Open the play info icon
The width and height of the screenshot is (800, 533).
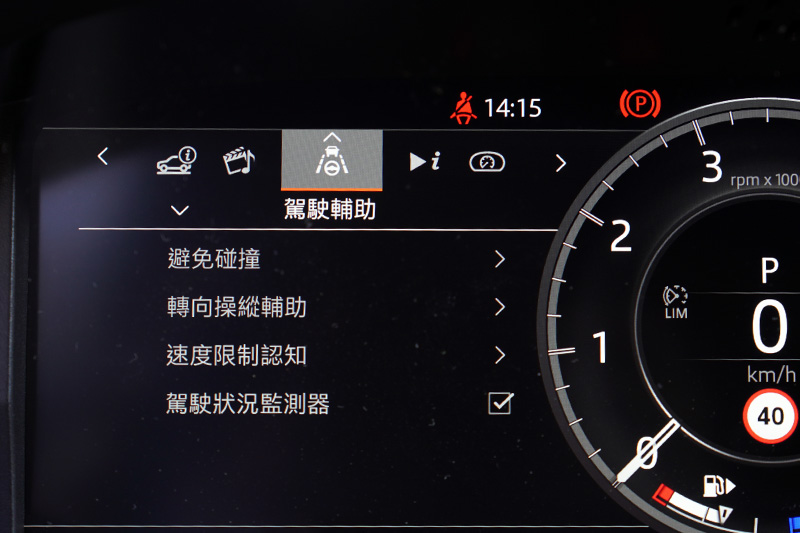424,162
